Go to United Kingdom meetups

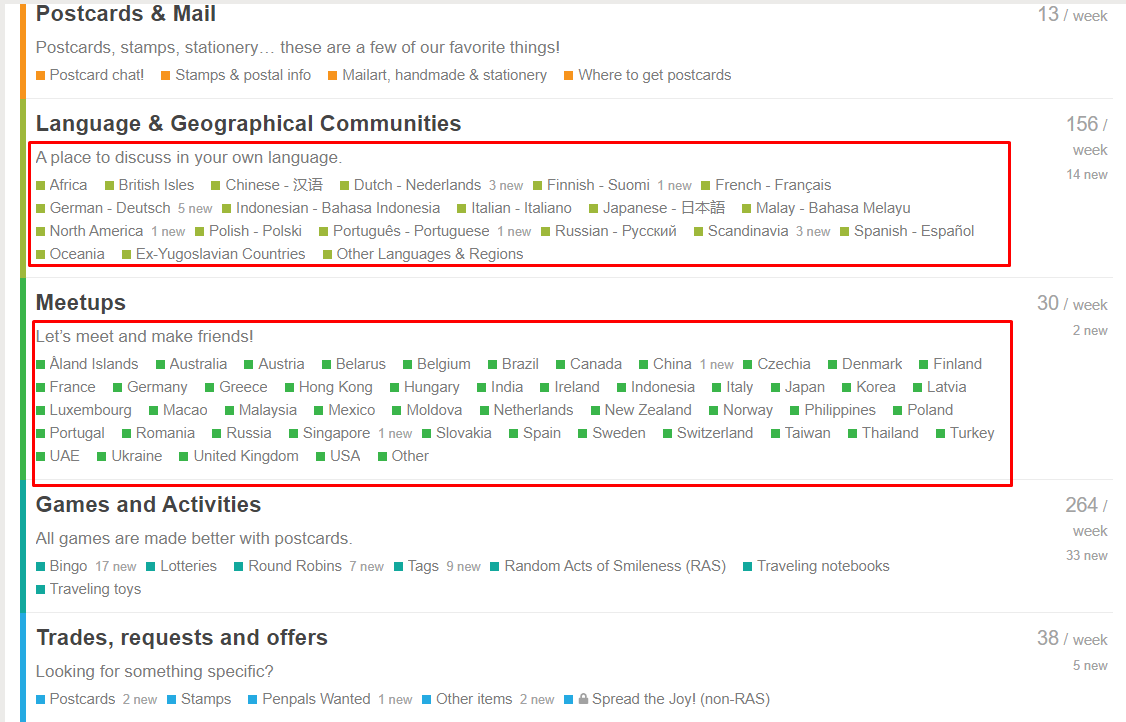[x=246, y=455]
